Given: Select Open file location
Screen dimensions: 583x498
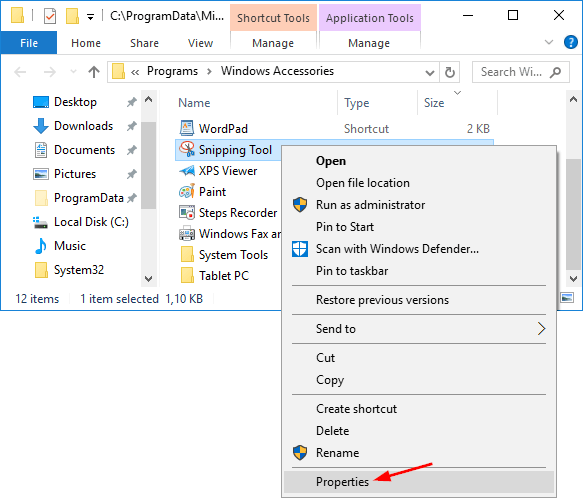Looking at the screenshot, I should coord(419,183).
